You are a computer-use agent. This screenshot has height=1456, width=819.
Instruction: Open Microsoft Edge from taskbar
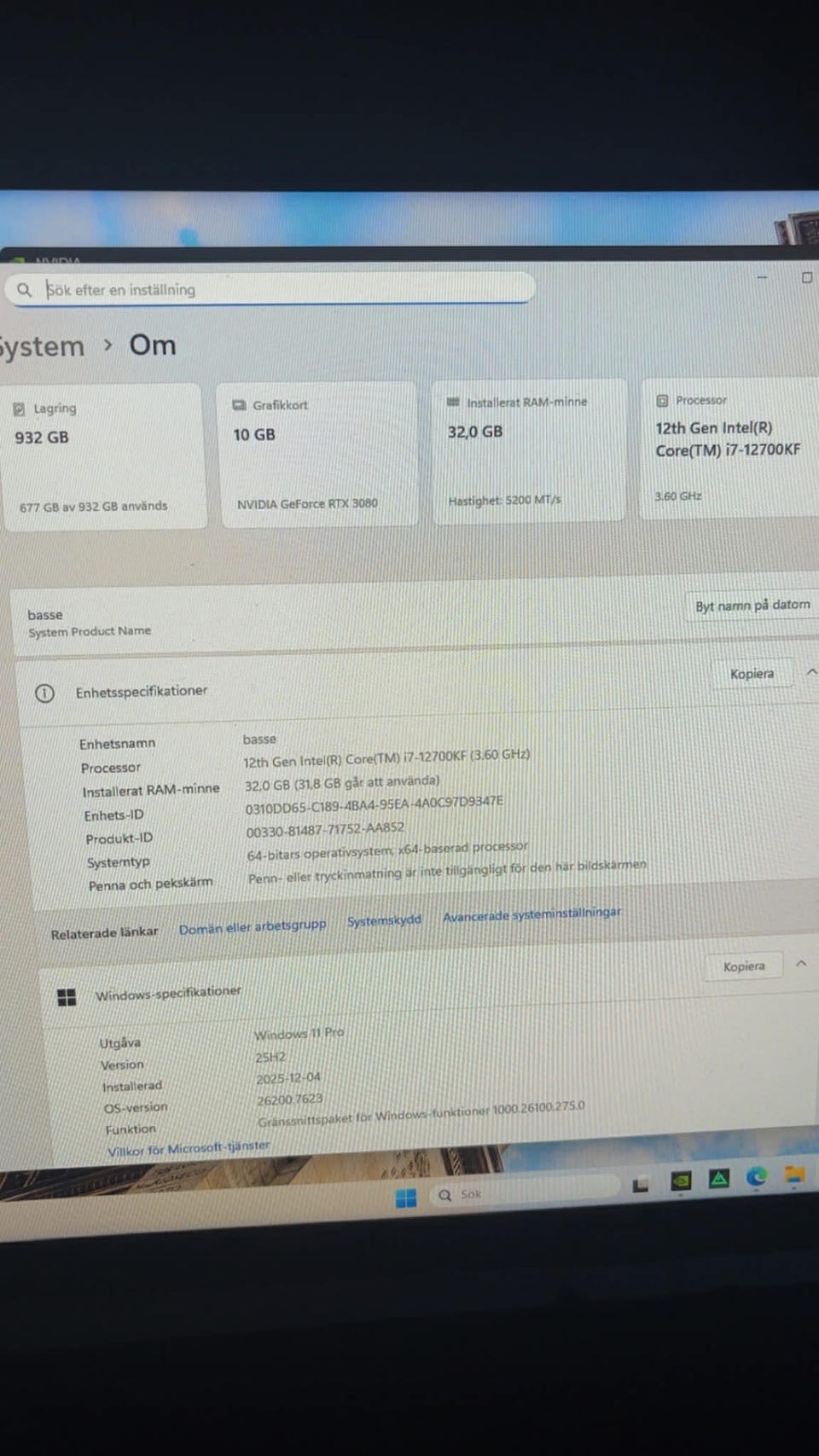(756, 1177)
